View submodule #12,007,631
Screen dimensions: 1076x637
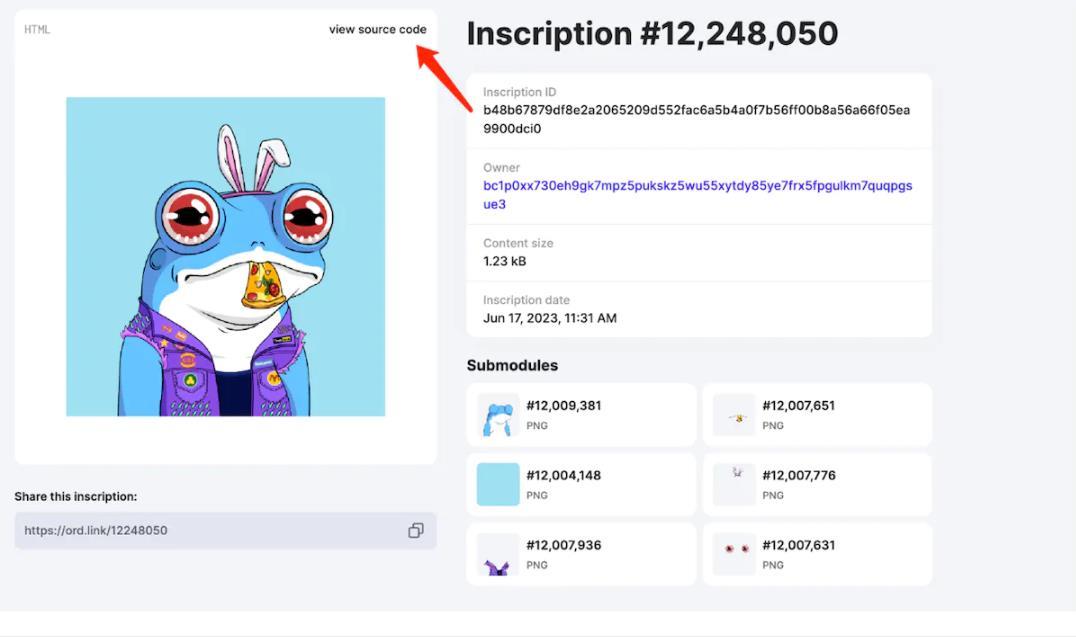coord(798,545)
